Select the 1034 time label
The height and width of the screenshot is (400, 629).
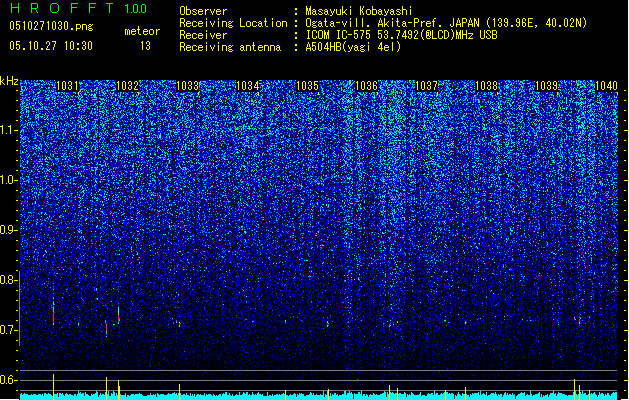248,86
